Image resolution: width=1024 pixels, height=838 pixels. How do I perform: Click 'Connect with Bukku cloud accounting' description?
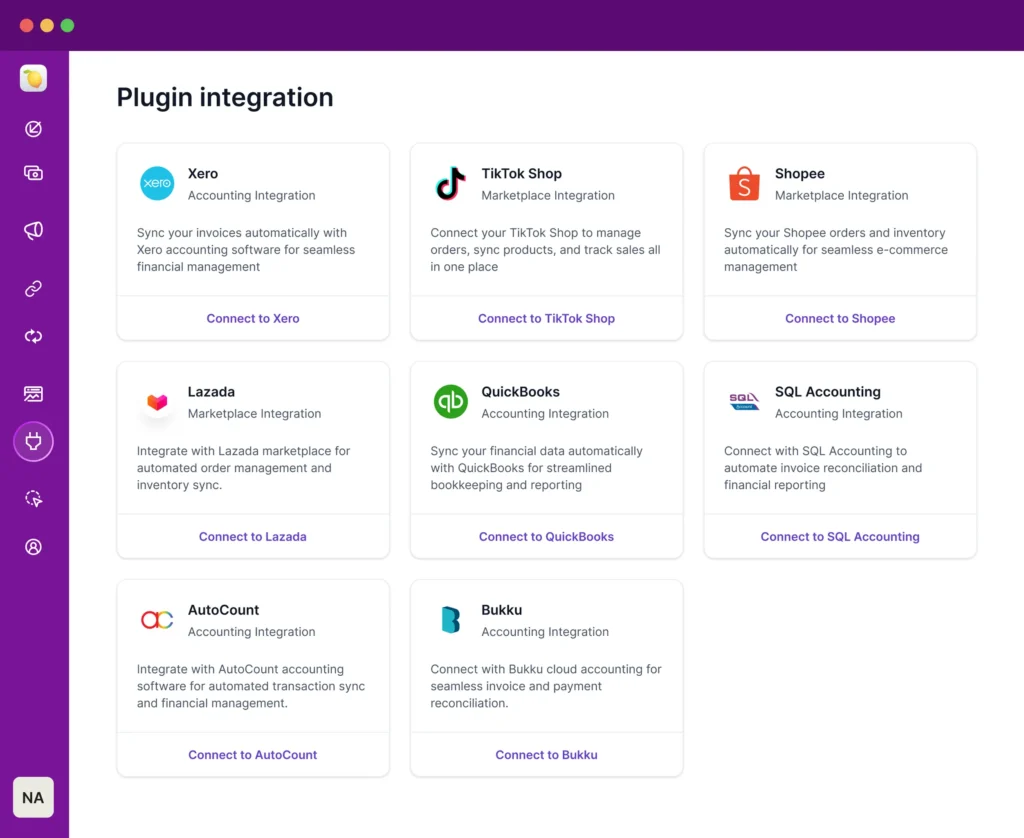pos(546,686)
